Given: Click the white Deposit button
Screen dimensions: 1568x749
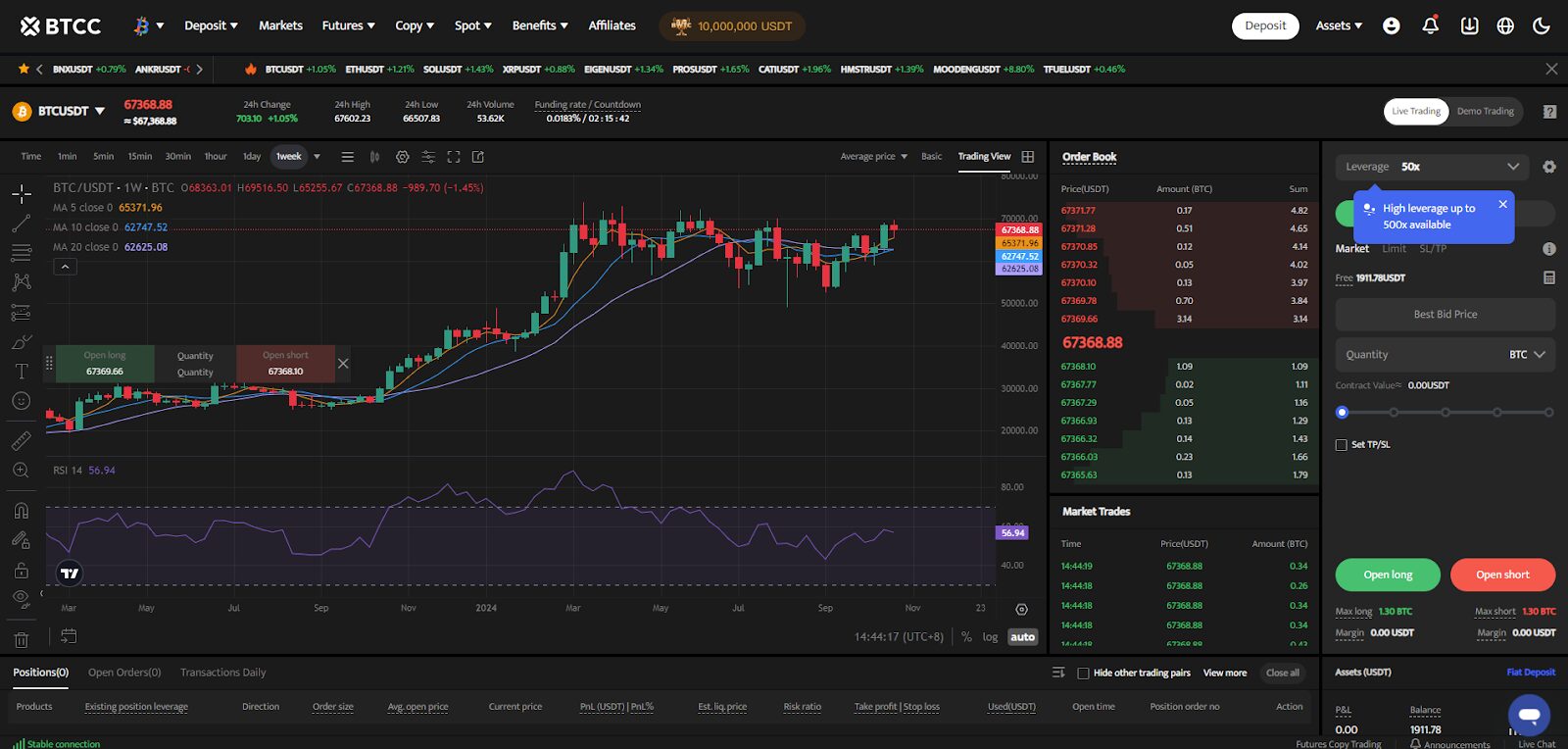Looking at the screenshot, I should coord(1265,25).
